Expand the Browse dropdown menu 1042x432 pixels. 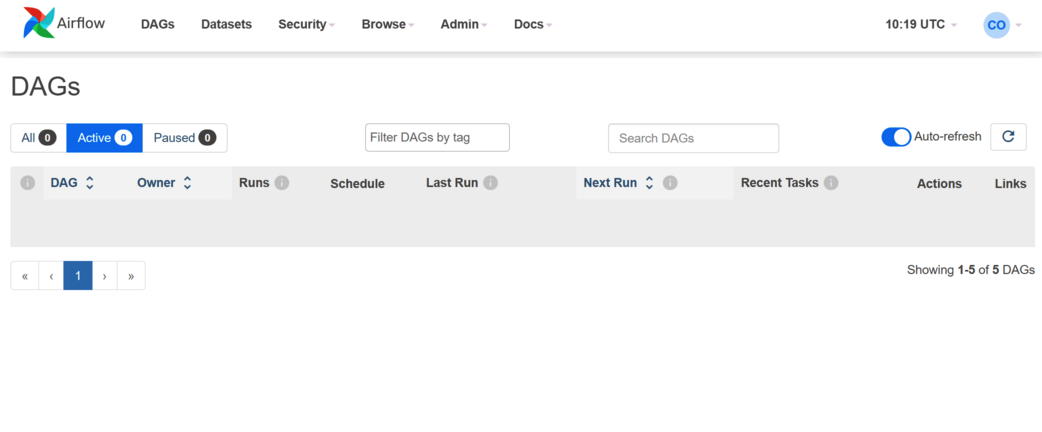(388, 25)
